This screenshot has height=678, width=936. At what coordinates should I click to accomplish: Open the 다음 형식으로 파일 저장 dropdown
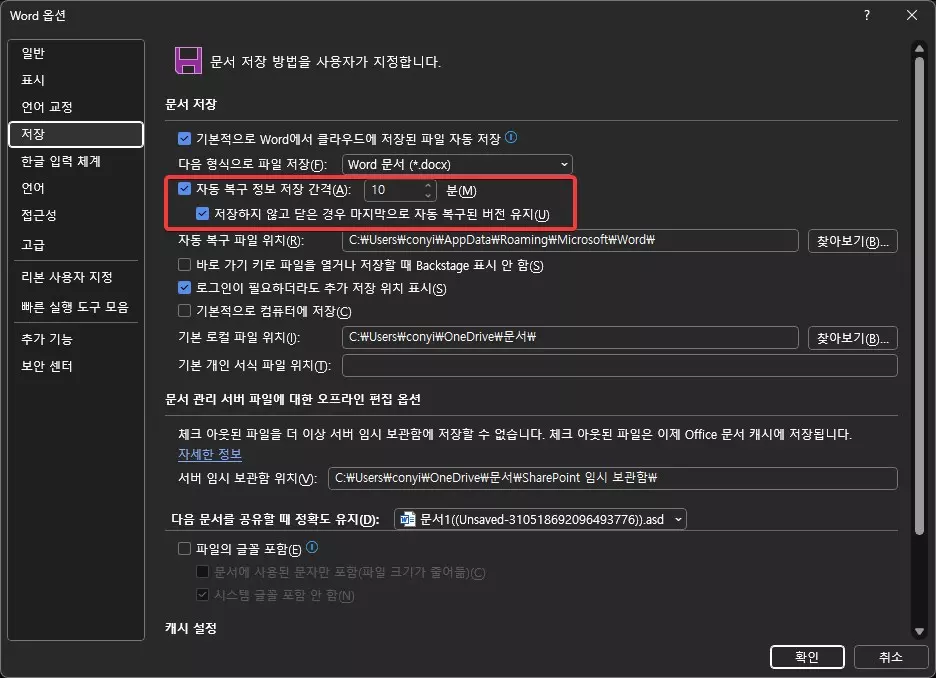[x=566, y=164]
